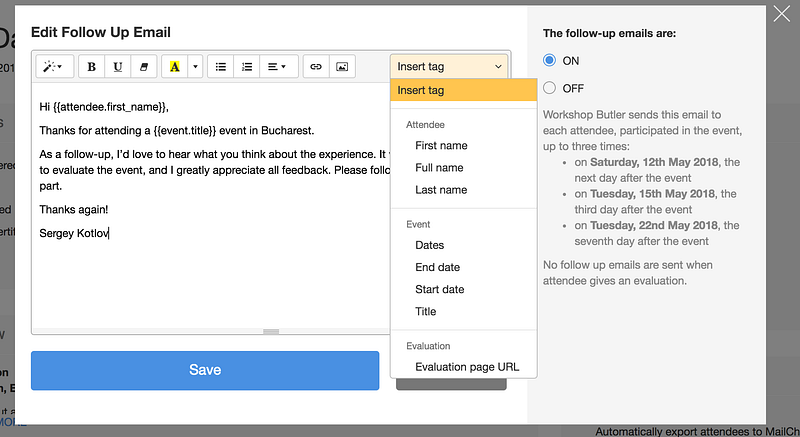800x437 pixels.
Task: Click the insert link icon
Action: click(x=316, y=67)
